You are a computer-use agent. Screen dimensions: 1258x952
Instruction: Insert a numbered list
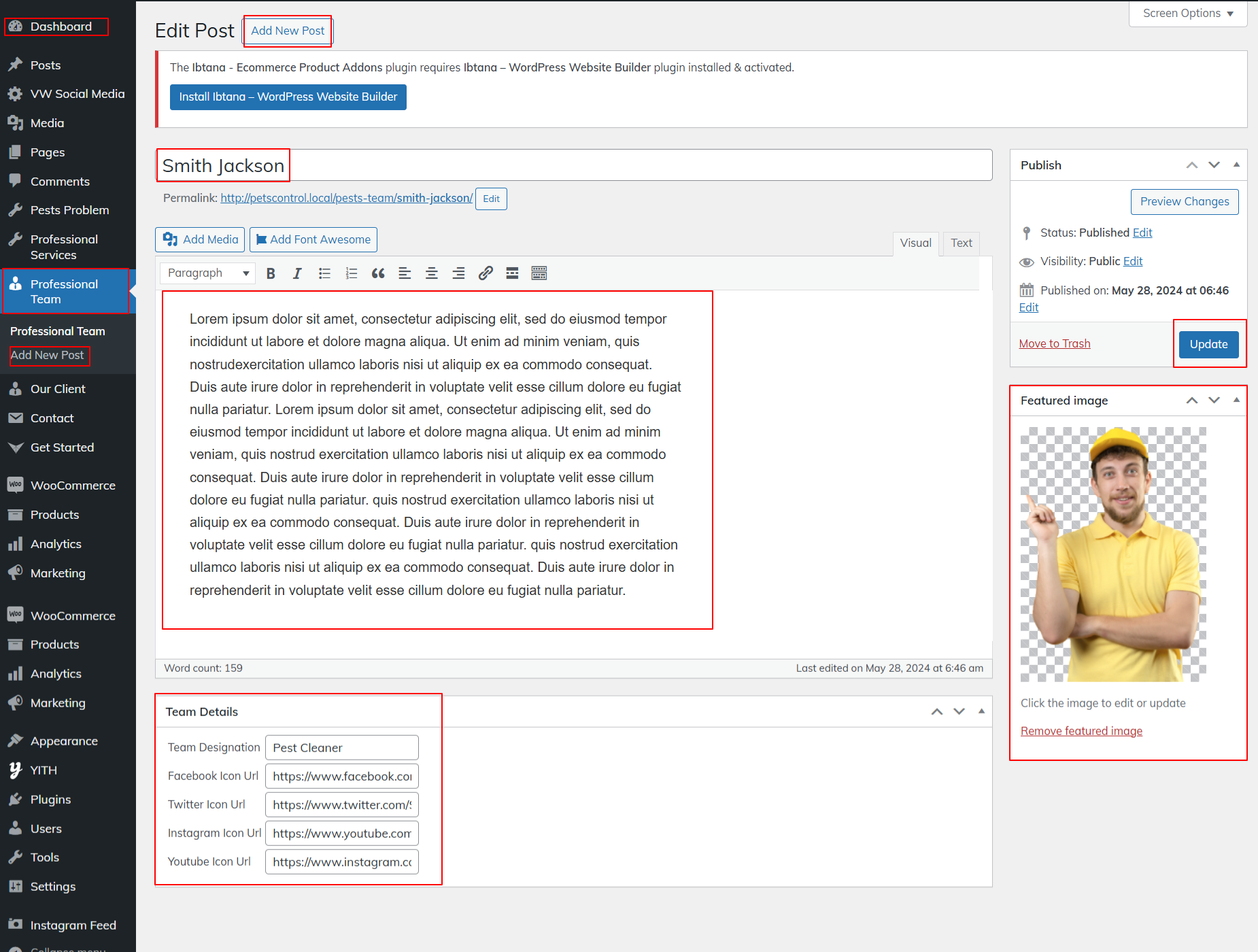[351, 273]
